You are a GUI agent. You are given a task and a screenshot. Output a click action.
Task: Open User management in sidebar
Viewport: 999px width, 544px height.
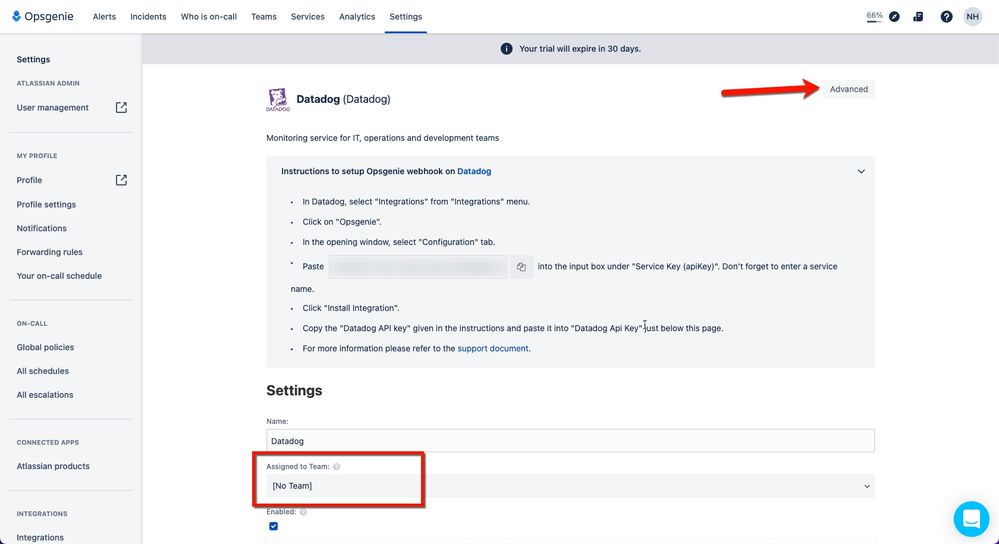tap(53, 108)
